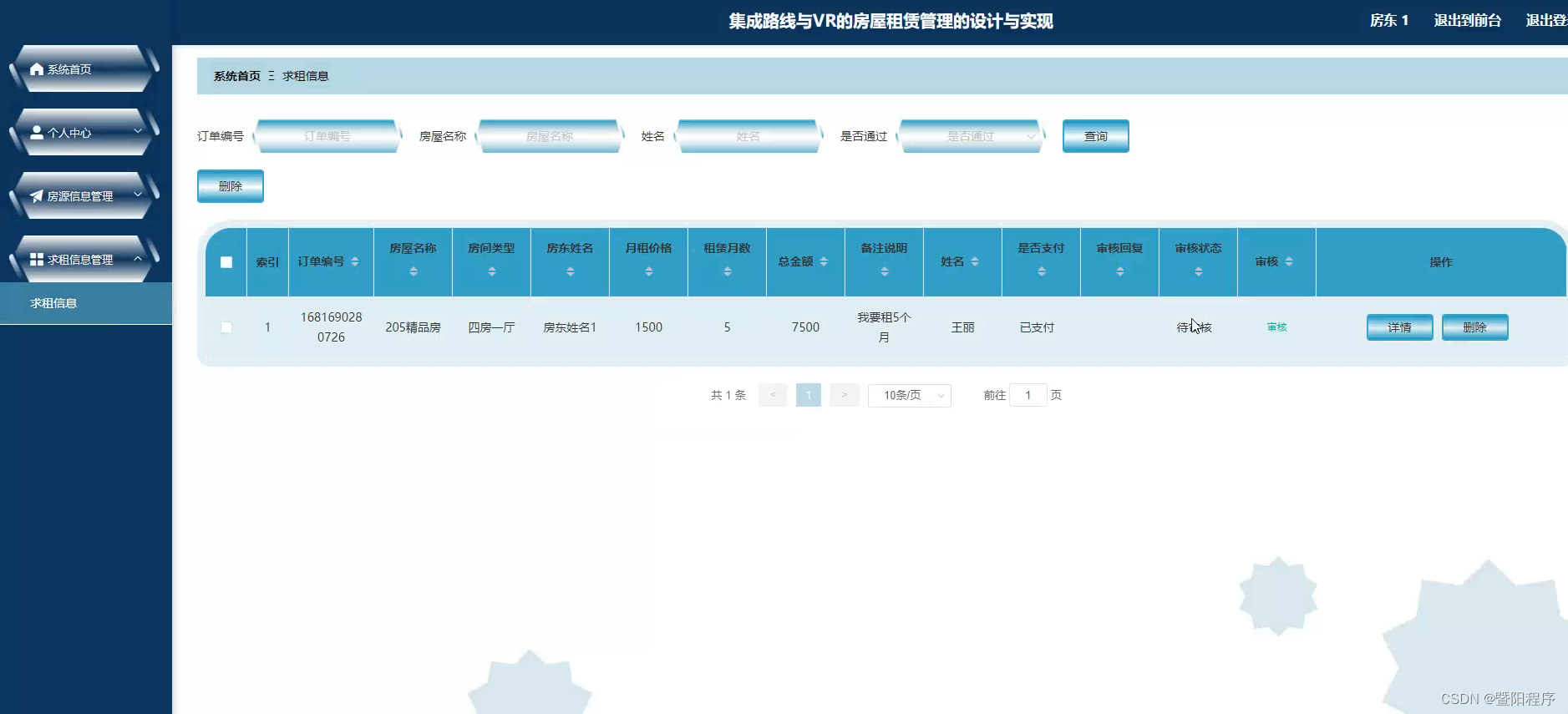Click the cell text 已支付

(1038, 327)
